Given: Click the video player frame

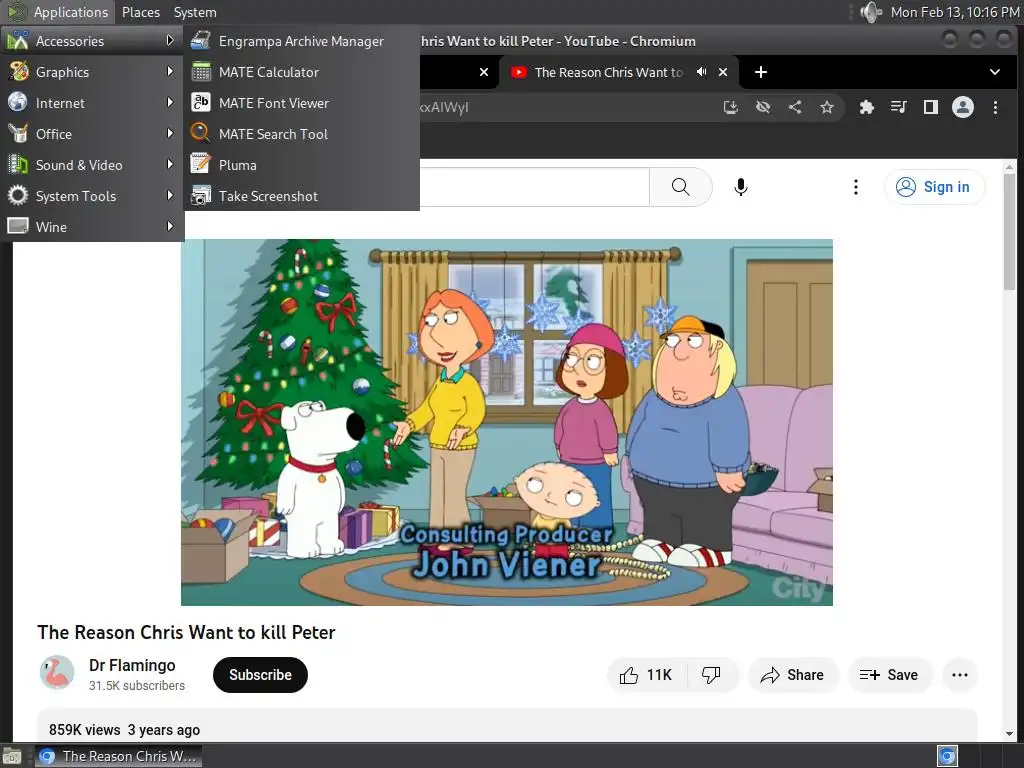Looking at the screenshot, I should [x=507, y=423].
